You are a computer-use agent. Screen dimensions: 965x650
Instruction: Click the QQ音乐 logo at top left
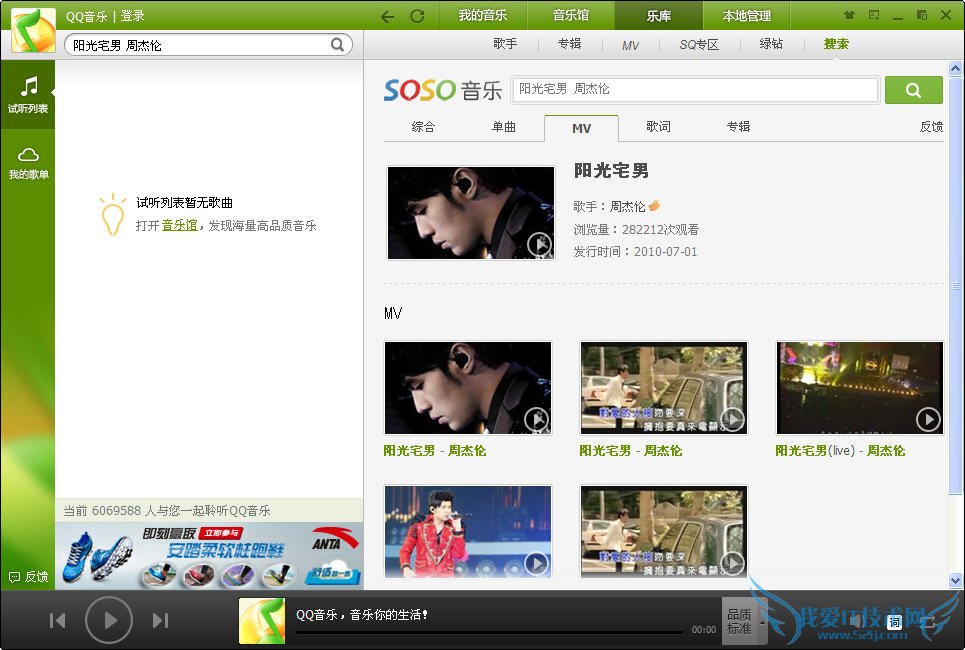[33, 30]
